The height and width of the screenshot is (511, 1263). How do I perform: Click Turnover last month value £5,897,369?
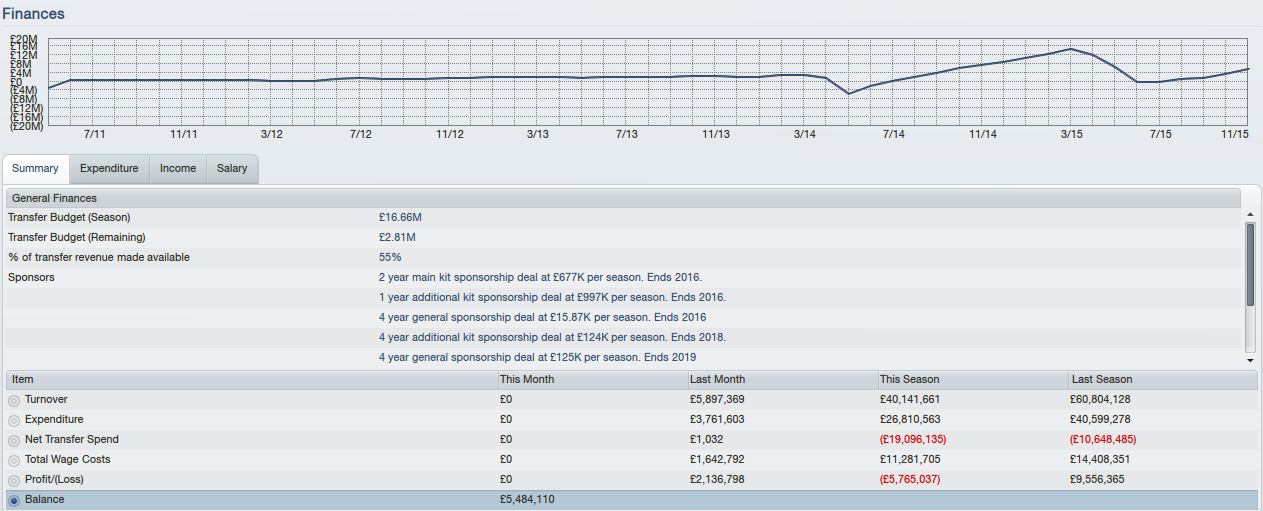717,399
